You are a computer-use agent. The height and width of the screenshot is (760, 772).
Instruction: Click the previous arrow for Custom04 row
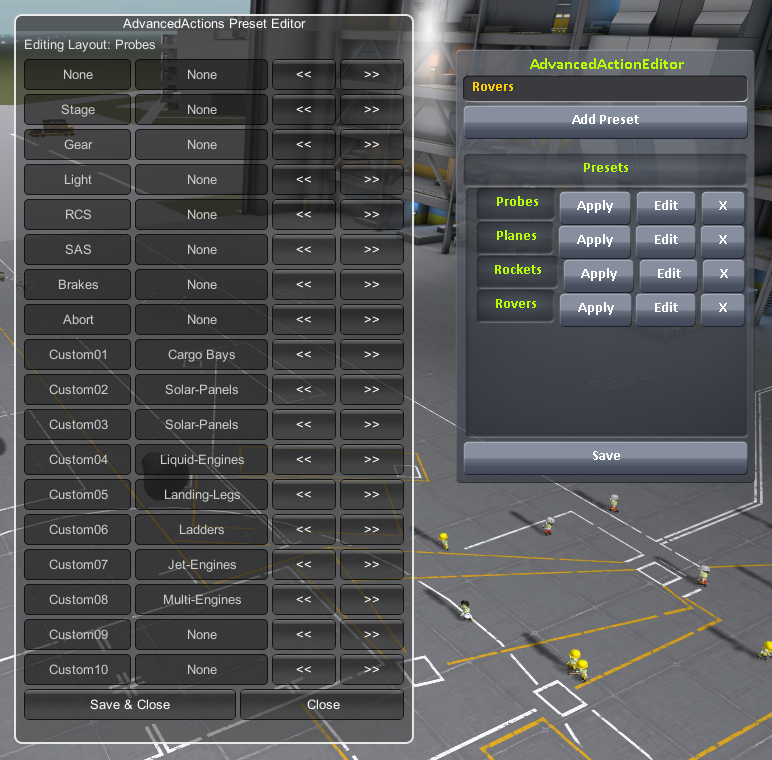pyautogui.click(x=304, y=460)
